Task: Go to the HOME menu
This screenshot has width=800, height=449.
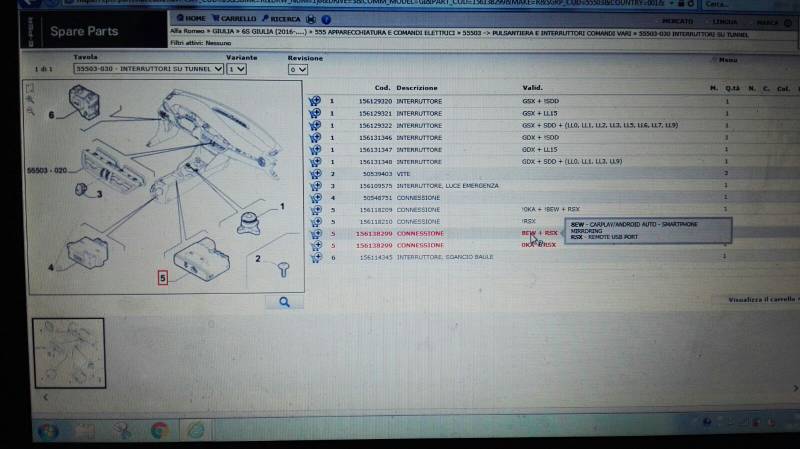Action: pos(192,18)
